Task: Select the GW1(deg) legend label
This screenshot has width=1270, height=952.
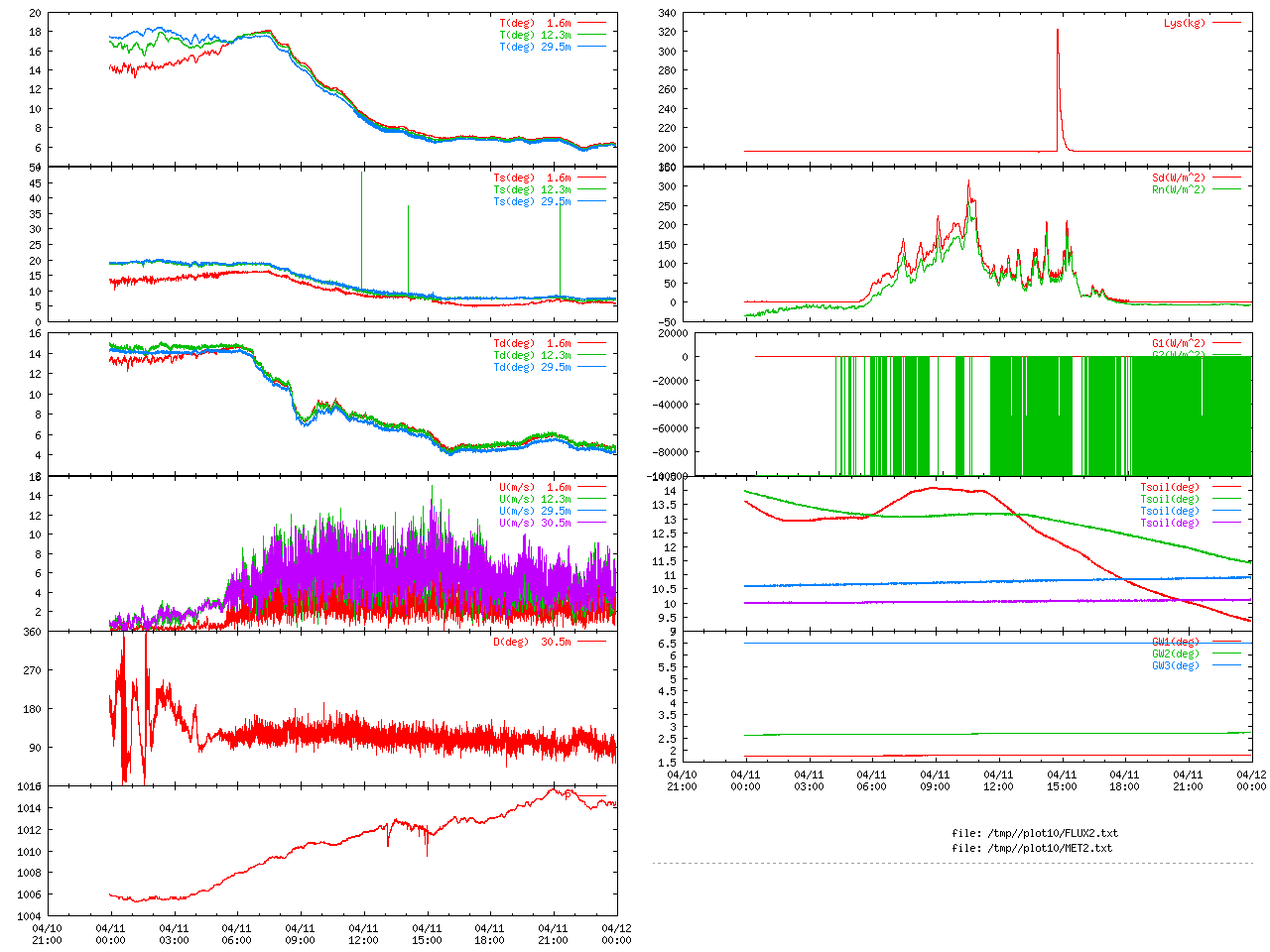Action: (x=1176, y=642)
